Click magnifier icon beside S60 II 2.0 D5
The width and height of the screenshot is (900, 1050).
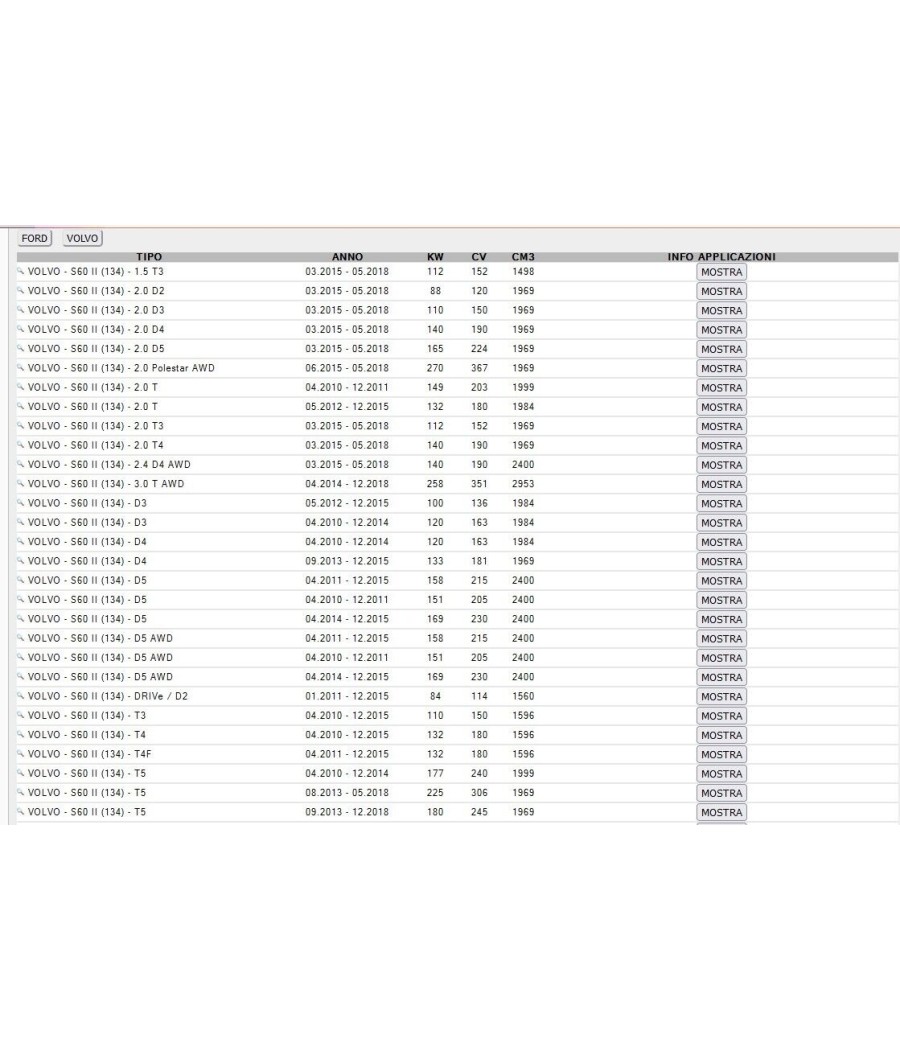21,348
